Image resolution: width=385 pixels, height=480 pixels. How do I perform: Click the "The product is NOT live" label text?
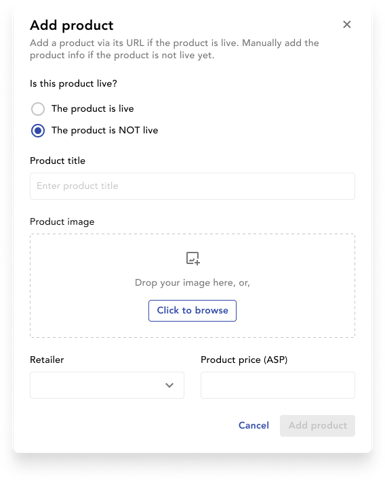tap(105, 130)
